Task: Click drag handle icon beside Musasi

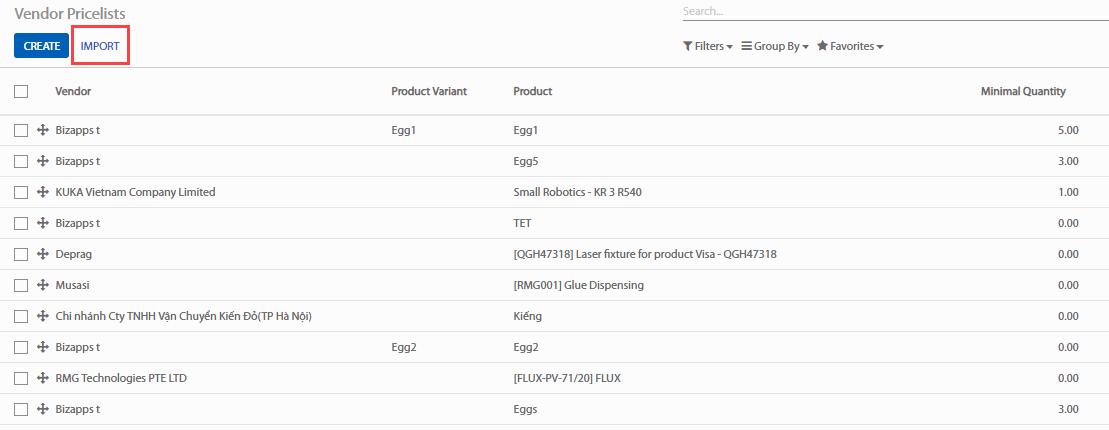Action: coord(43,285)
